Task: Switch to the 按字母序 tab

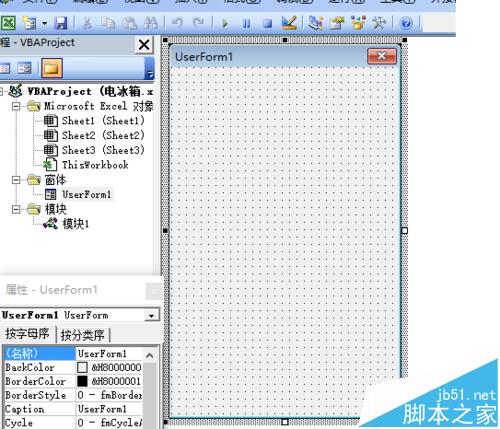Action: click(27, 334)
